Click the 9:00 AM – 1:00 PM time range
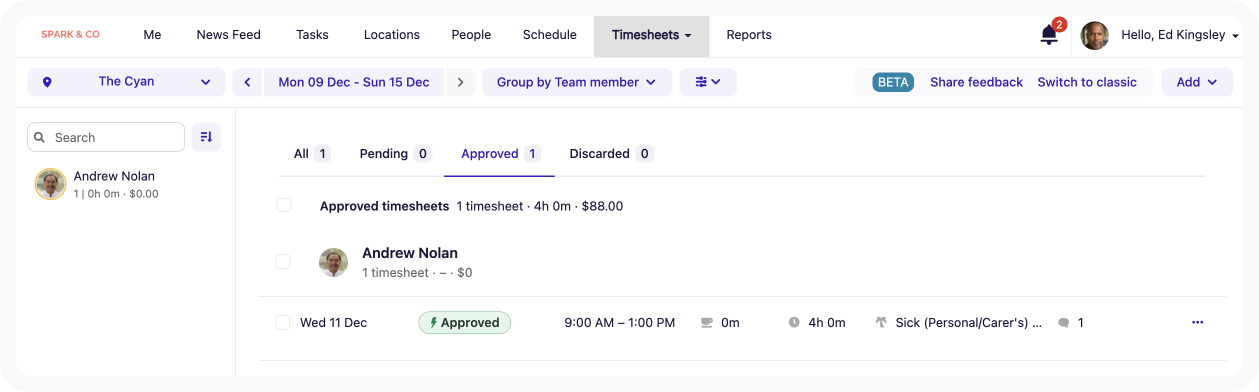 [x=620, y=323]
